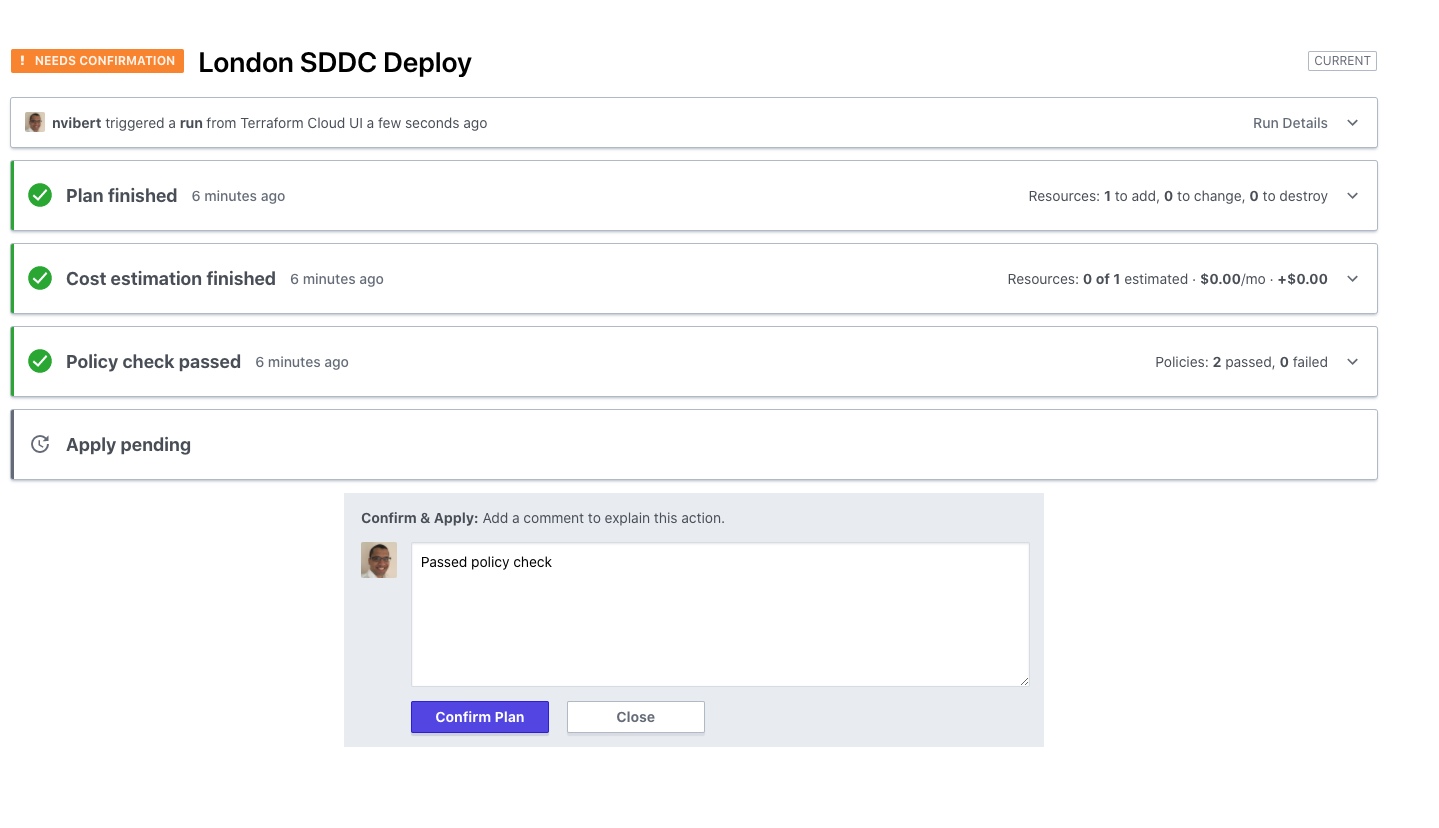The height and width of the screenshot is (828, 1439).
Task: Click the Needs Confirmation status badge
Action: tap(97, 61)
